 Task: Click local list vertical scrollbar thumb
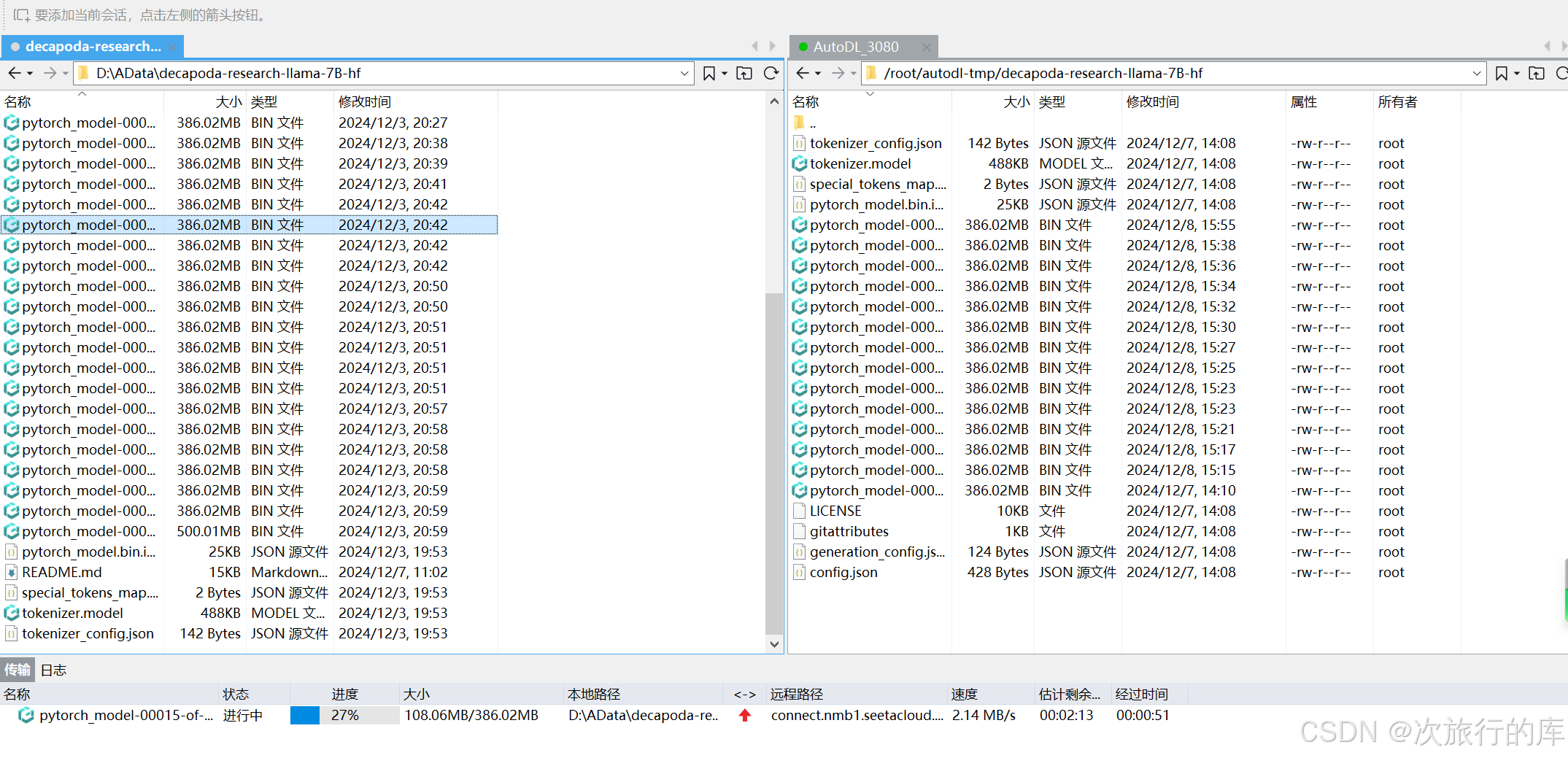(773, 464)
